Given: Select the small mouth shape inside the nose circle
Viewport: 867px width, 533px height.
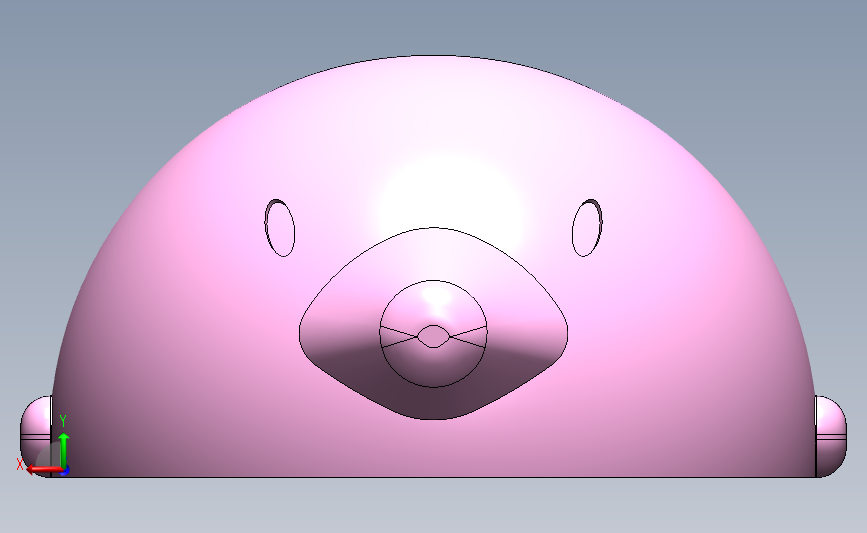Looking at the screenshot, I should click(x=434, y=336).
